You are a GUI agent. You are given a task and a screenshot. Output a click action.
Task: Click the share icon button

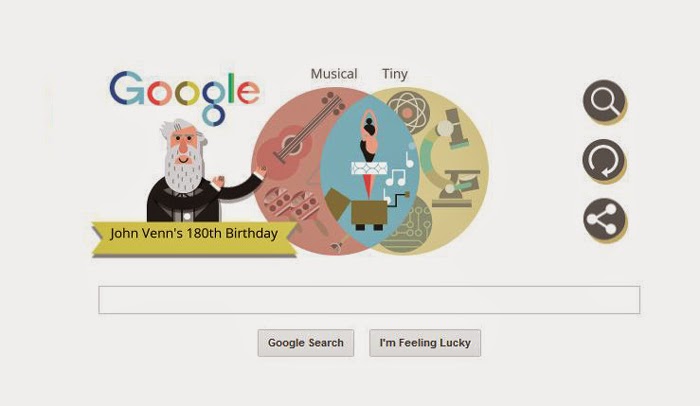[x=604, y=220]
